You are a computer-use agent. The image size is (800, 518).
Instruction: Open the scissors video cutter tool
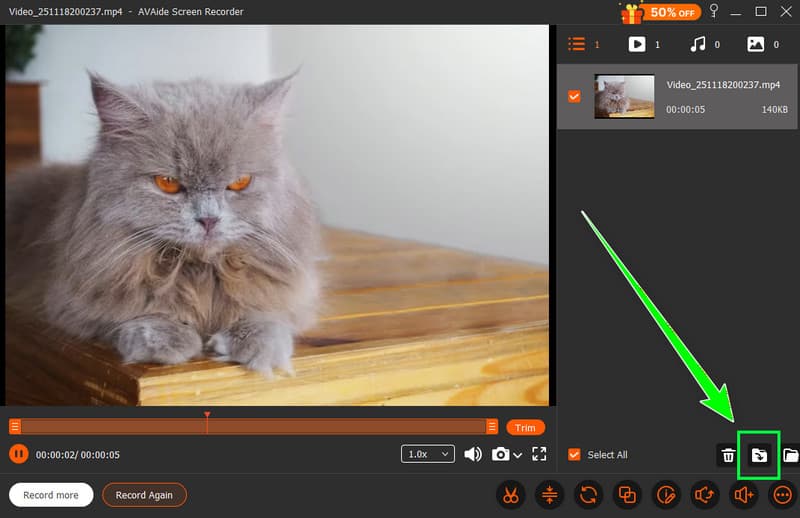[x=511, y=495]
